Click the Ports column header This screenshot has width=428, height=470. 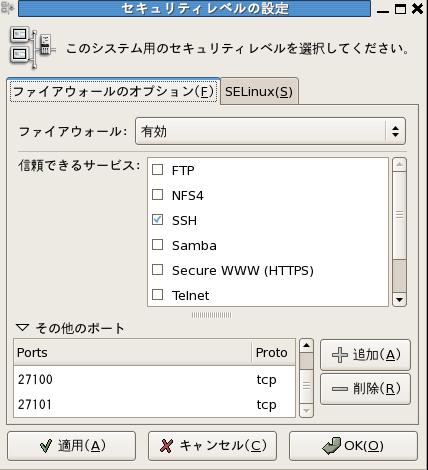click(x=133, y=353)
